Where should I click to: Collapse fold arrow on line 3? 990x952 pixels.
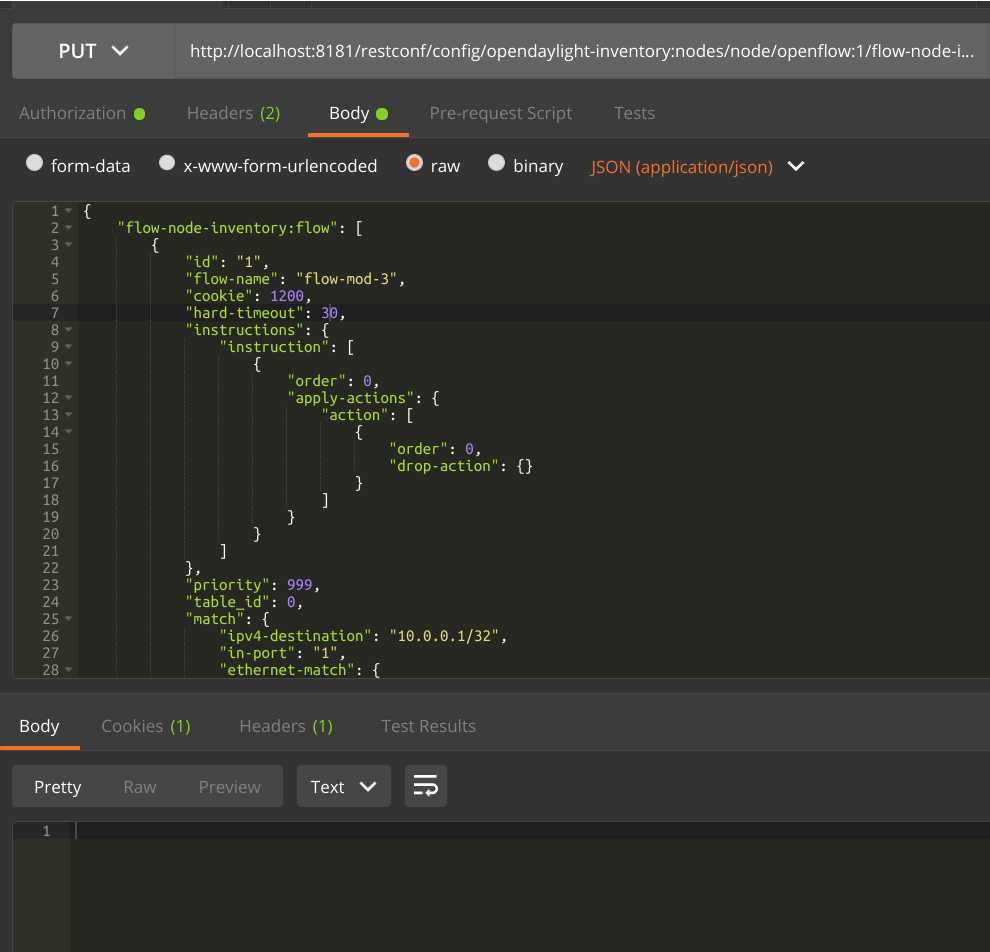68,245
